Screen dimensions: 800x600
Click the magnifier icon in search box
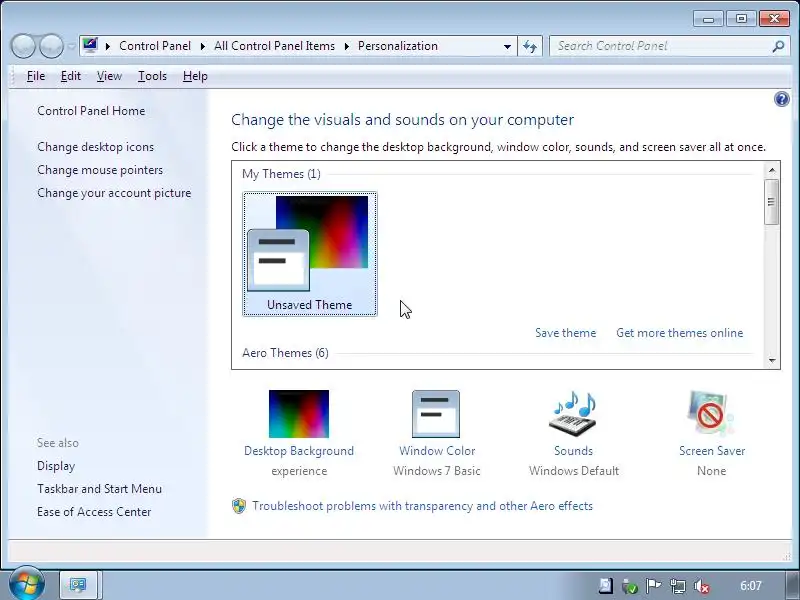point(778,46)
